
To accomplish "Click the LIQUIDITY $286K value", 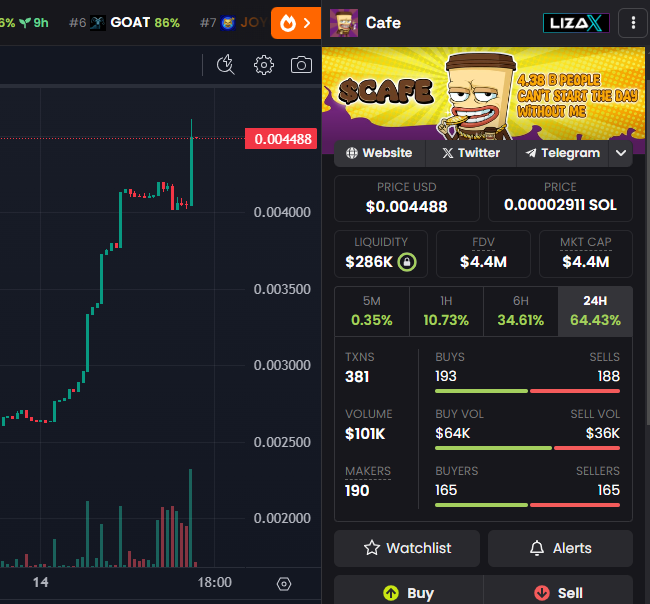I will (x=369, y=262).
